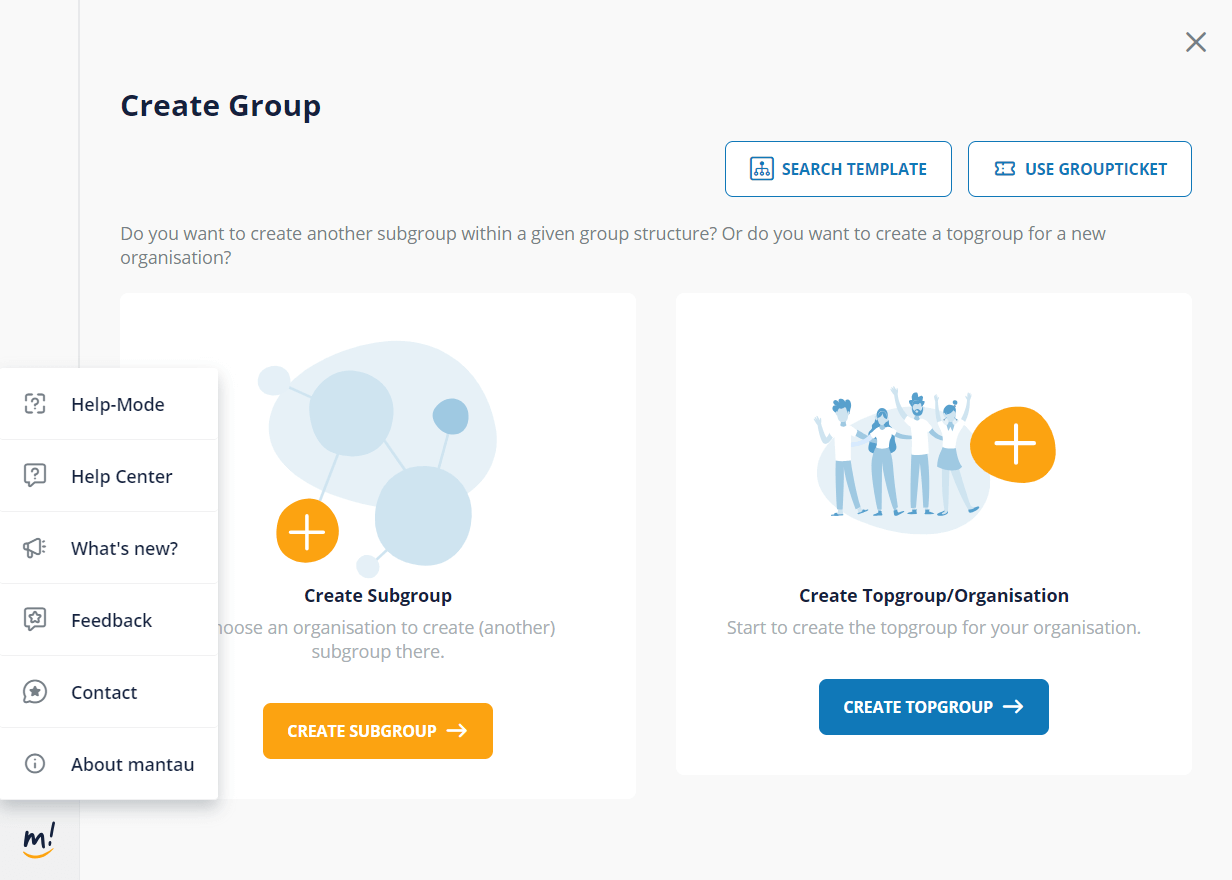The image size is (1232, 880).
Task: Click the megaphone icon for What's new
Action: tap(35, 548)
